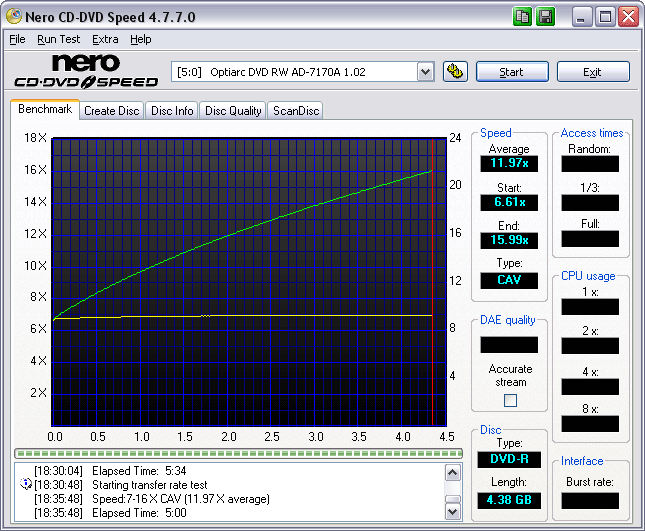
Task: Click the info icon beside the transfer rate log entry
Action: tap(25, 484)
